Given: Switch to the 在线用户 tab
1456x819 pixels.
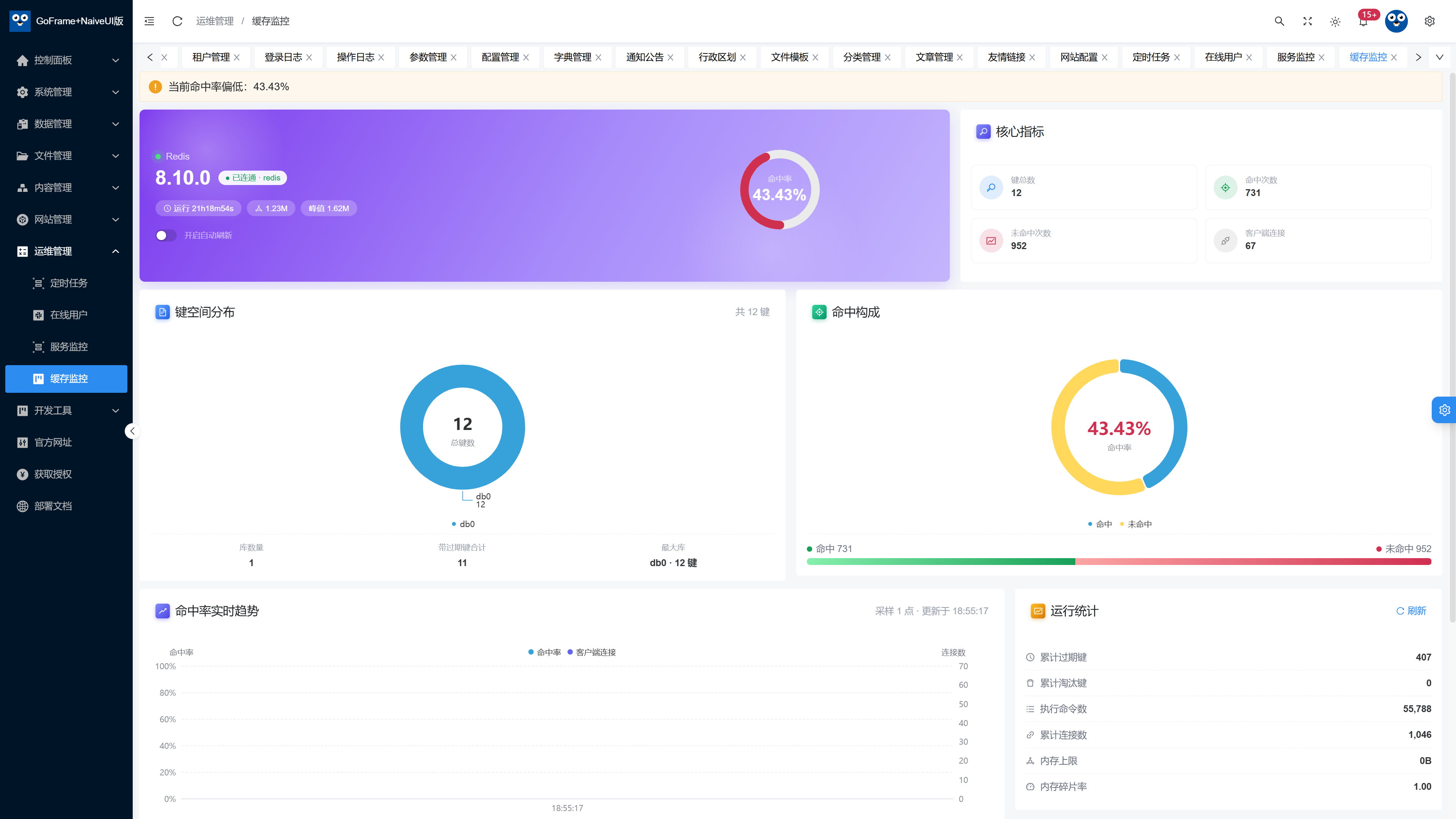Looking at the screenshot, I should (1223, 57).
